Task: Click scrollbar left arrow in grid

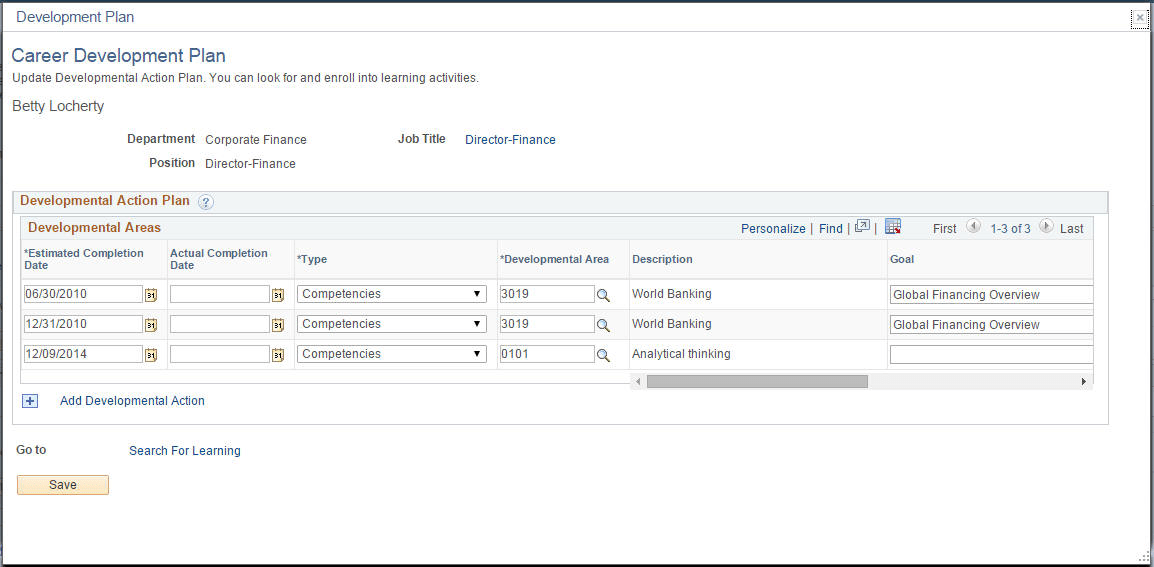Action: pos(638,381)
